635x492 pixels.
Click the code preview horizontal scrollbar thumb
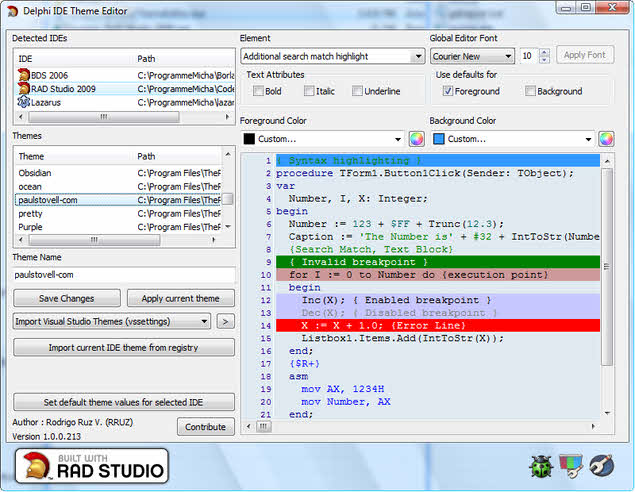pos(264,426)
